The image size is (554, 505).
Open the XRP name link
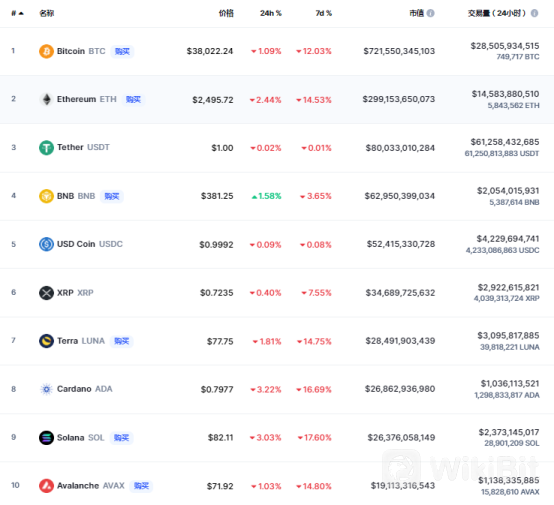click(75, 293)
